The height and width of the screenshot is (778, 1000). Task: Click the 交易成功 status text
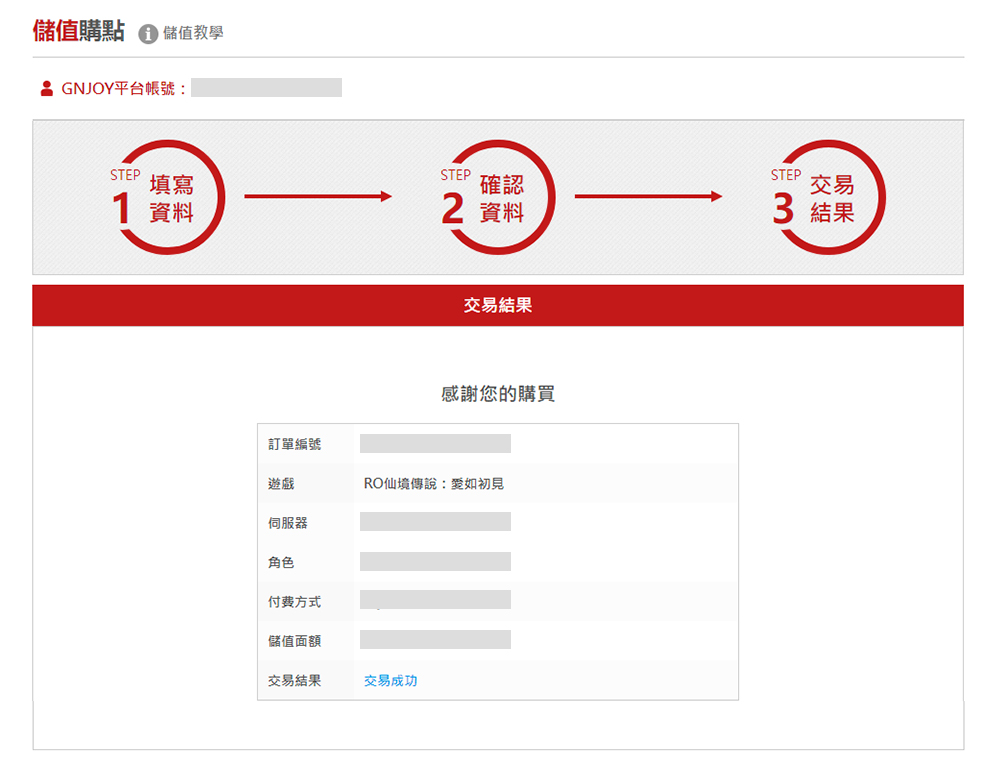click(x=391, y=681)
